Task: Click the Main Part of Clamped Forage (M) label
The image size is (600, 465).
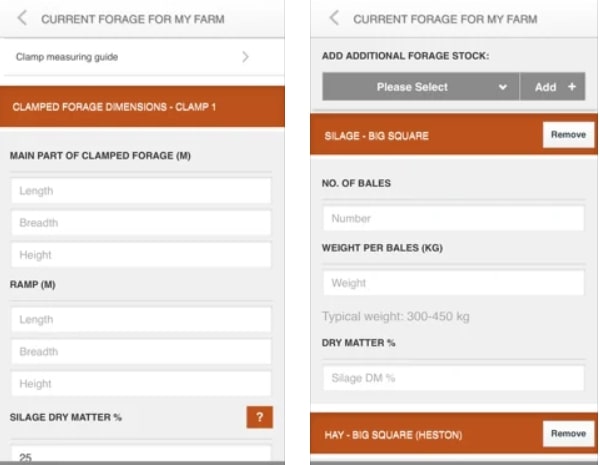Action: pos(100,156)
